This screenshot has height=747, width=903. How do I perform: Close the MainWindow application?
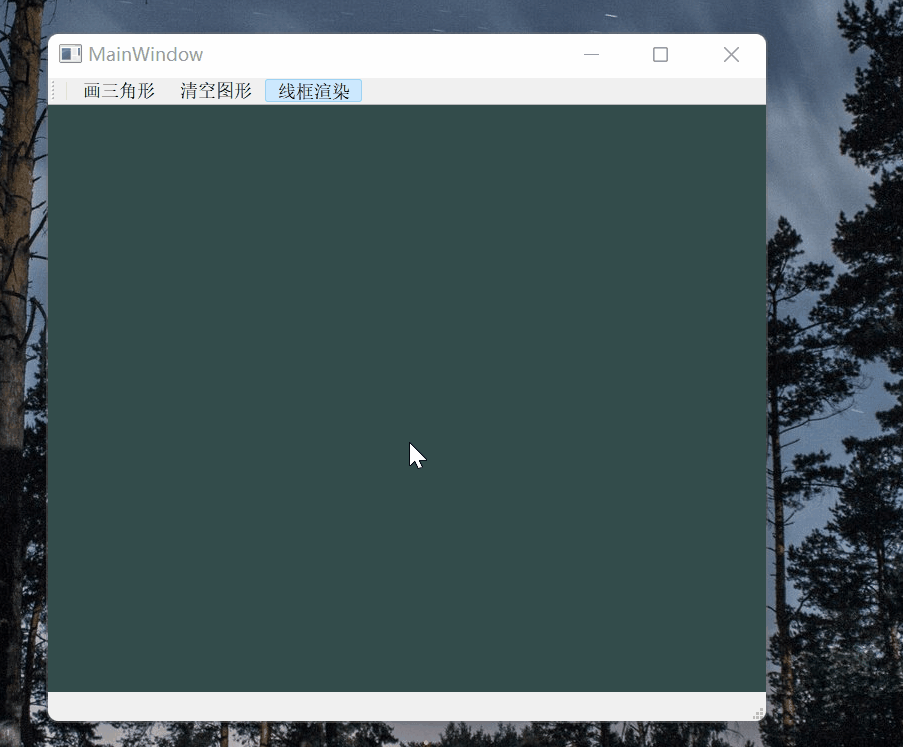tap(731, 55)
